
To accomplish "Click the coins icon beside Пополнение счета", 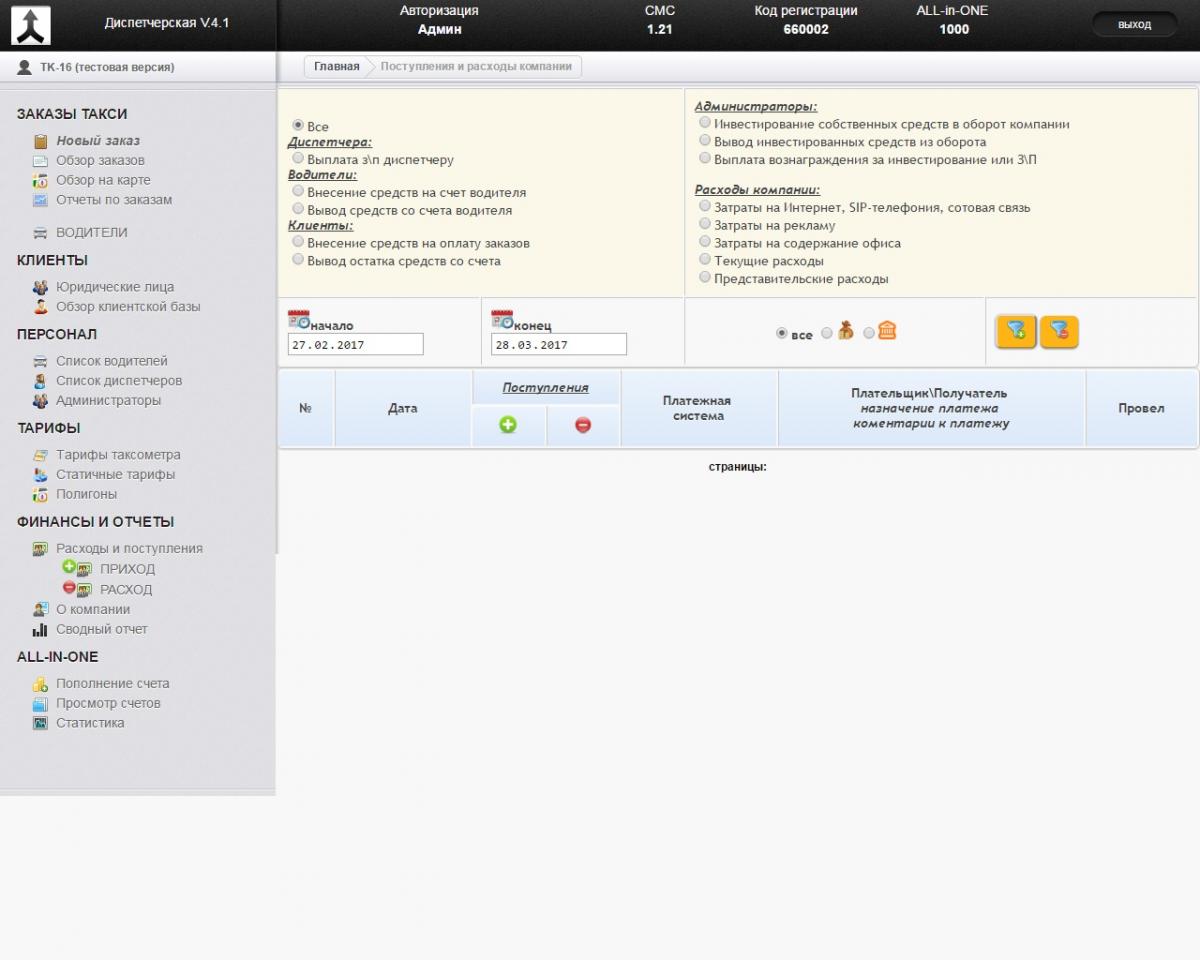I will pos(40,684).
